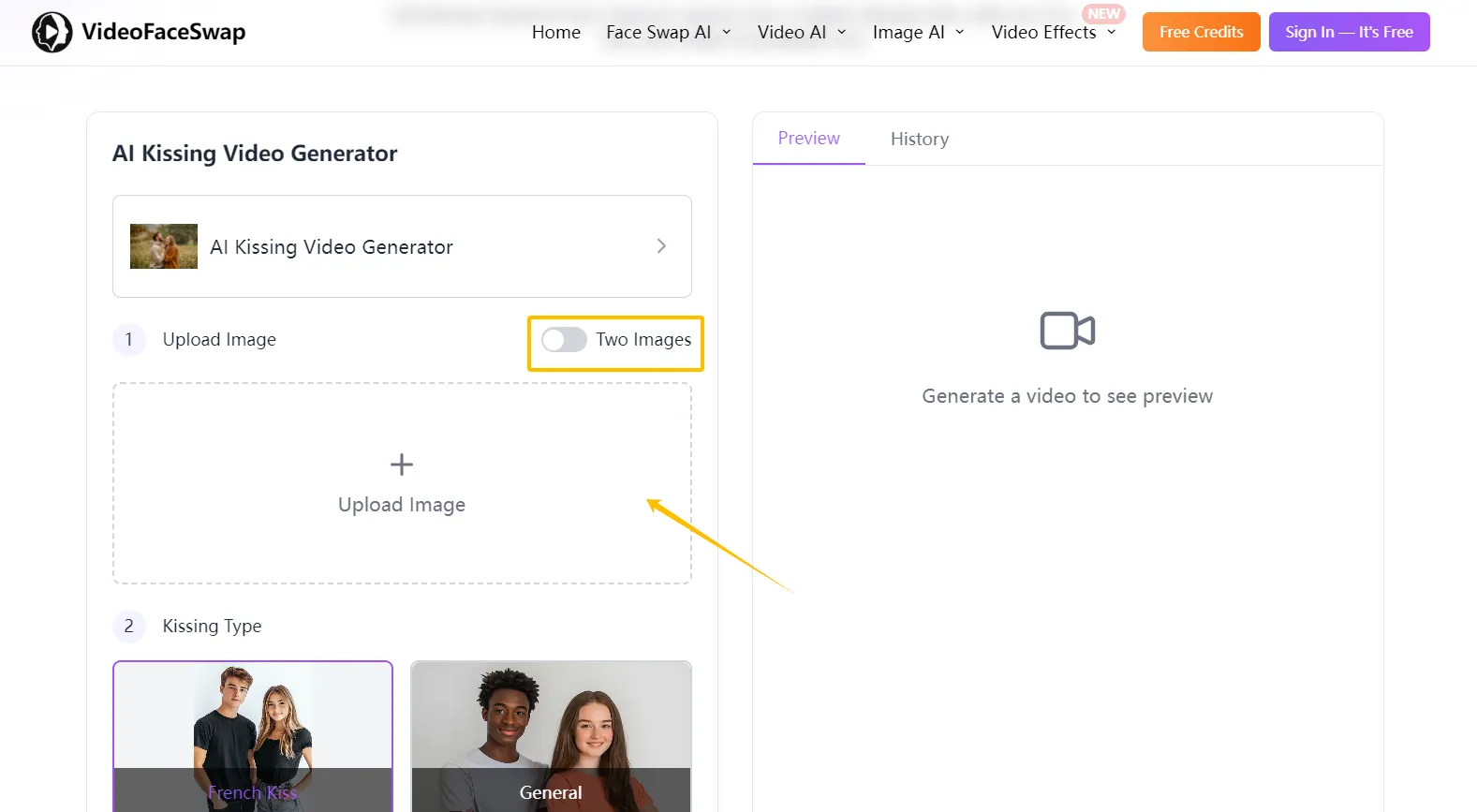1477x812 pixels.
Task: Click the Upload Image step heading
Action: [219, 339]
